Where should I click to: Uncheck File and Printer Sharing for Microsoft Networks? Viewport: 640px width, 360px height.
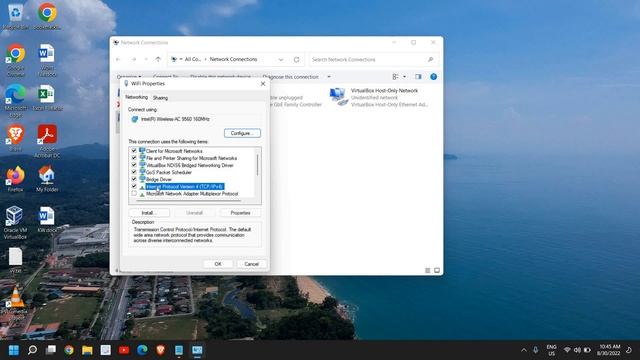[x=134, y=158]
